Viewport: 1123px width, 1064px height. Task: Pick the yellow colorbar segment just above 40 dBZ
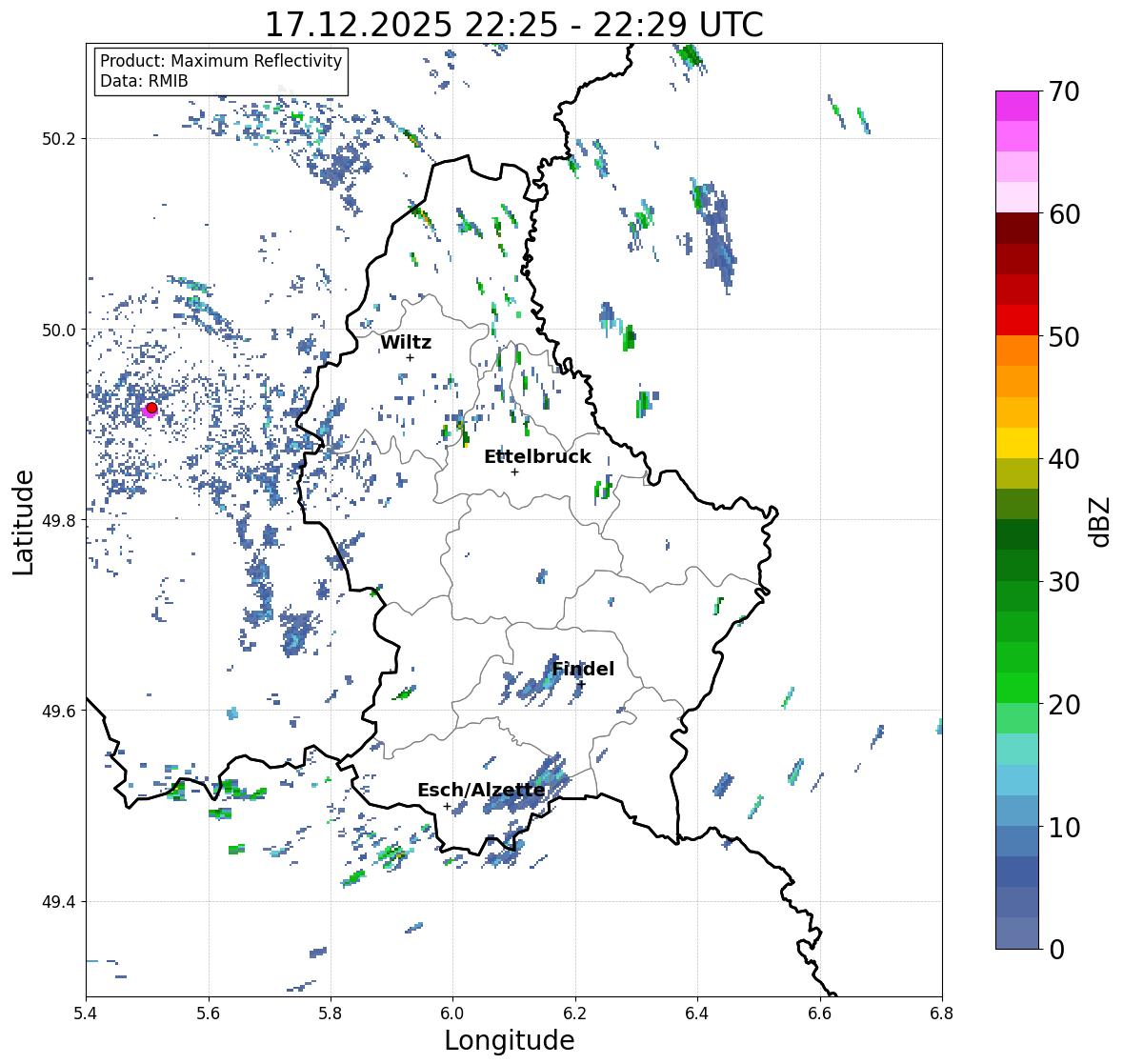[1017, 443]
